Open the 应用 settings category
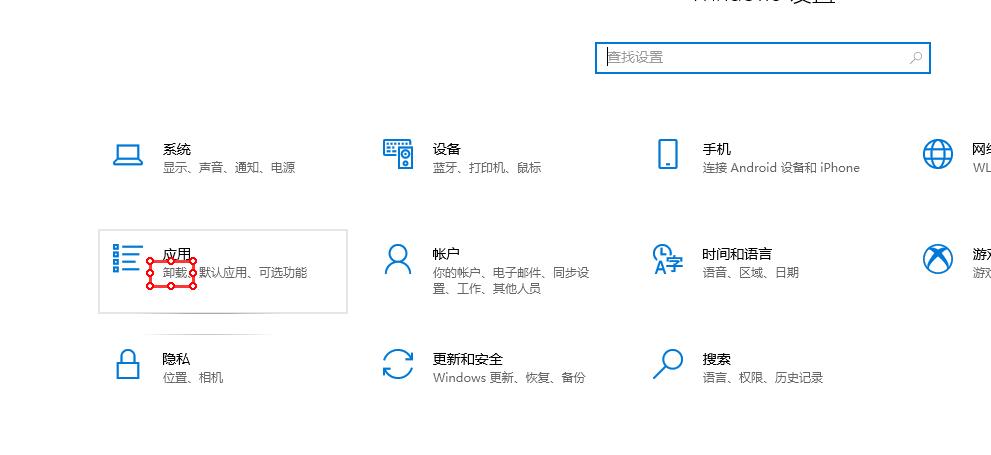 click(x=223, y=271)
